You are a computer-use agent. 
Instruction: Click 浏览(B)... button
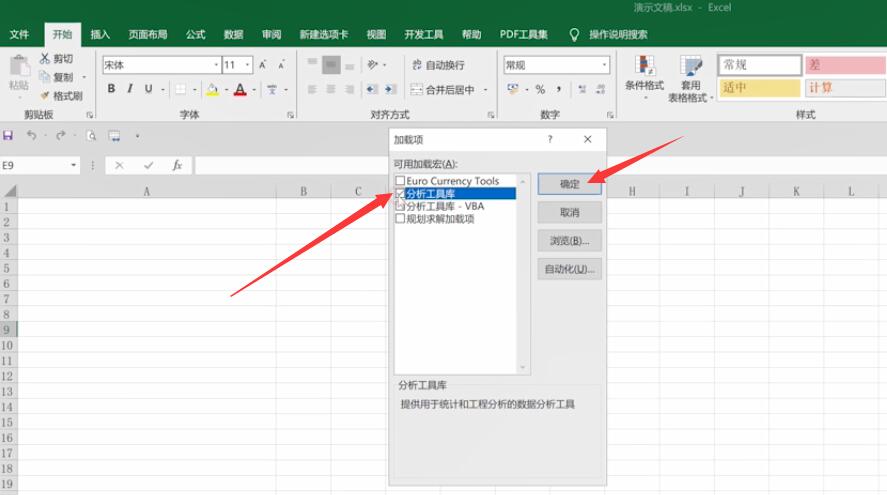(569, 241)
